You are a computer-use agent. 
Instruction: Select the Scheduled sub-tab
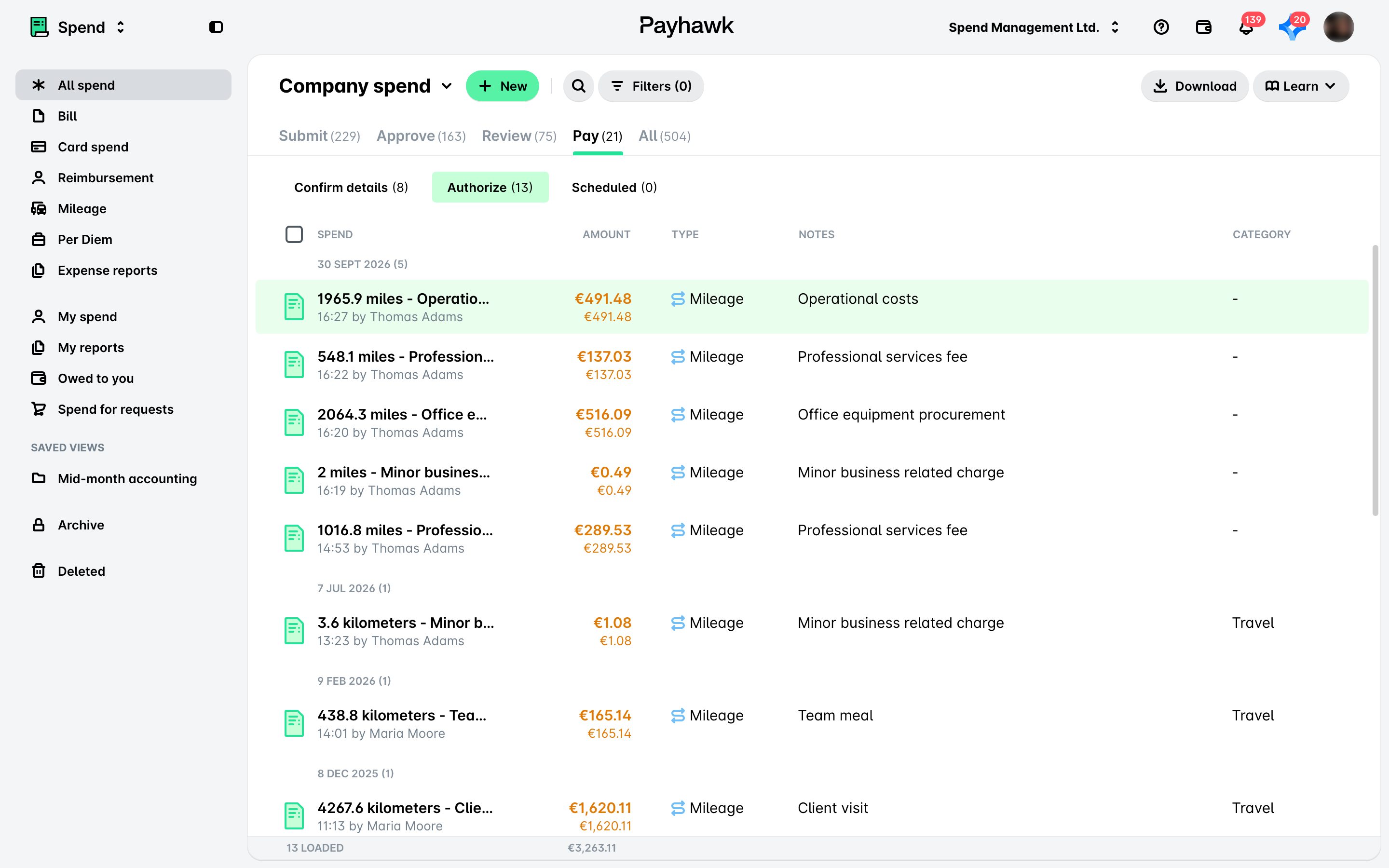pyautogui.click(x=614, y=188)
